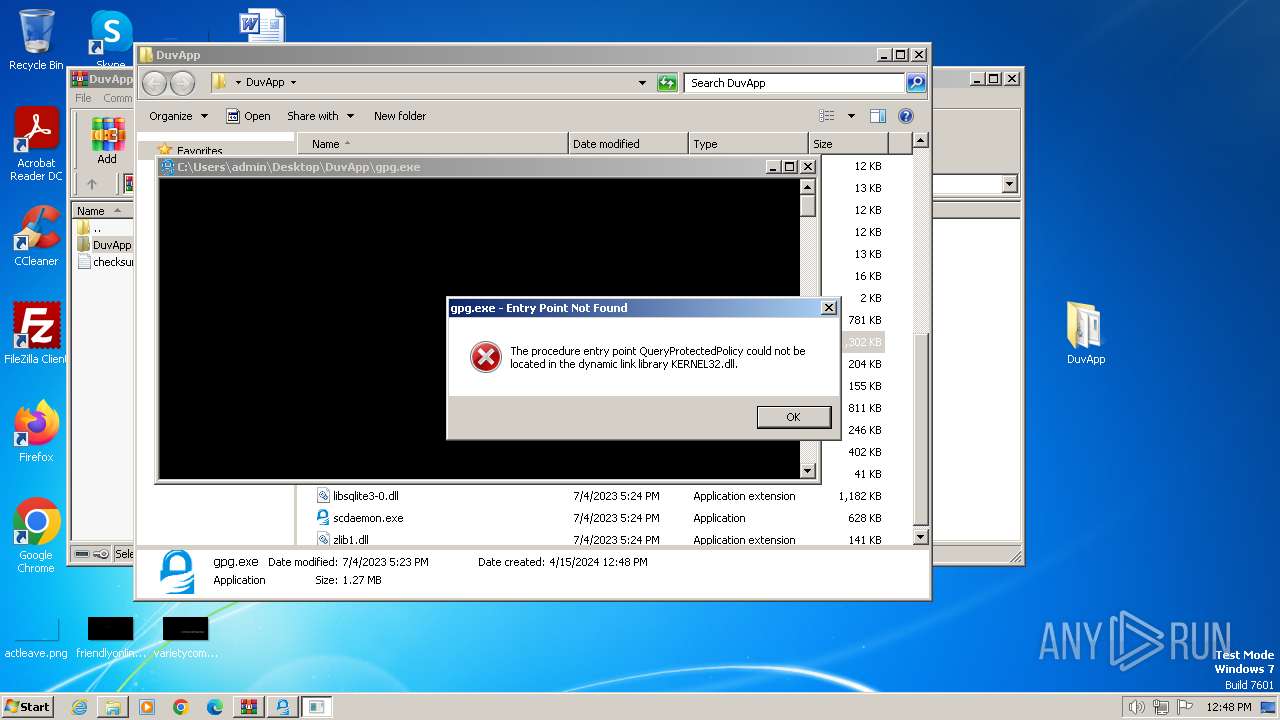
Task: Open Explorer help icon
Action: pos(906,116)
